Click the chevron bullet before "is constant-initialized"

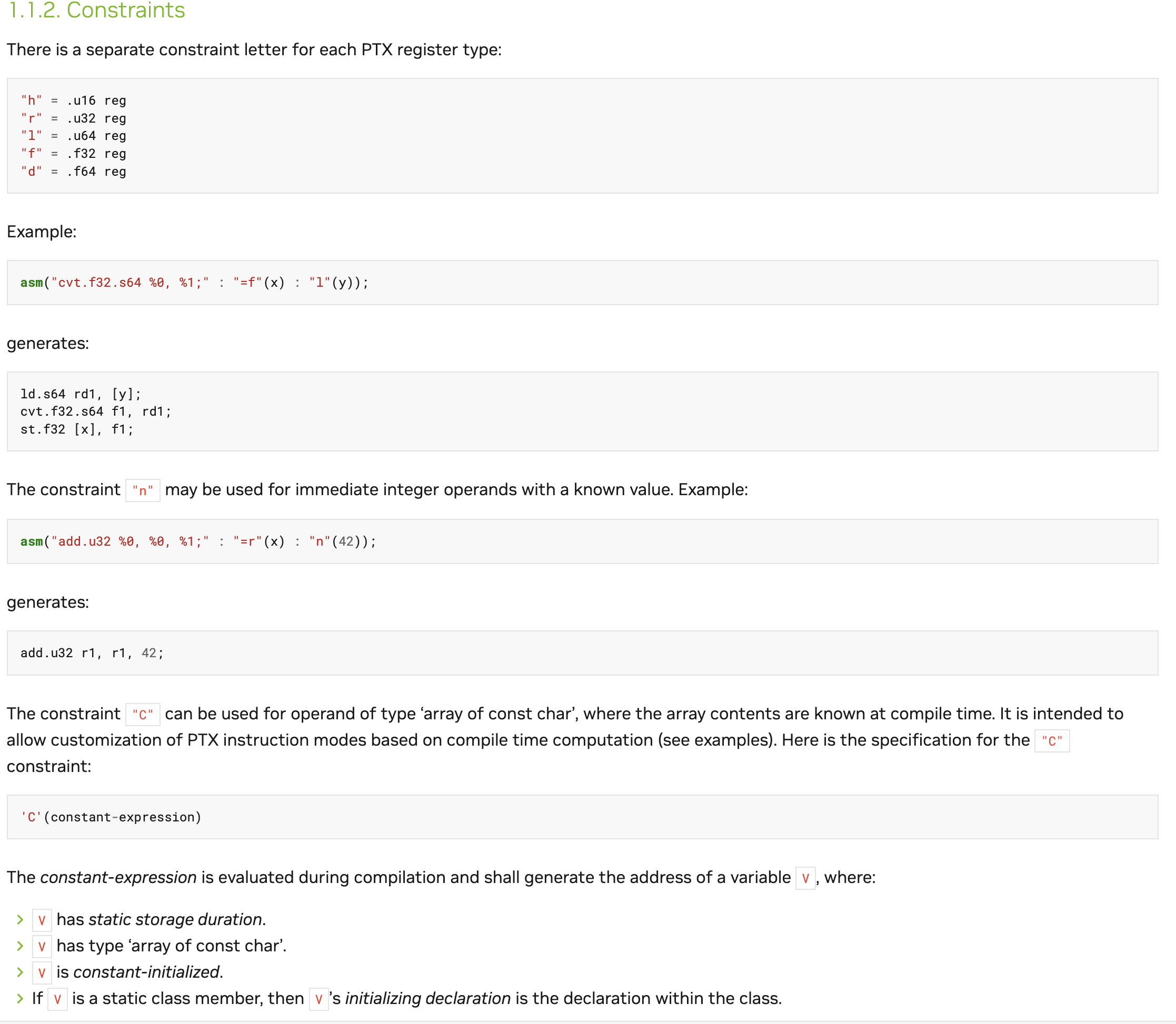[x=20, y=972]
